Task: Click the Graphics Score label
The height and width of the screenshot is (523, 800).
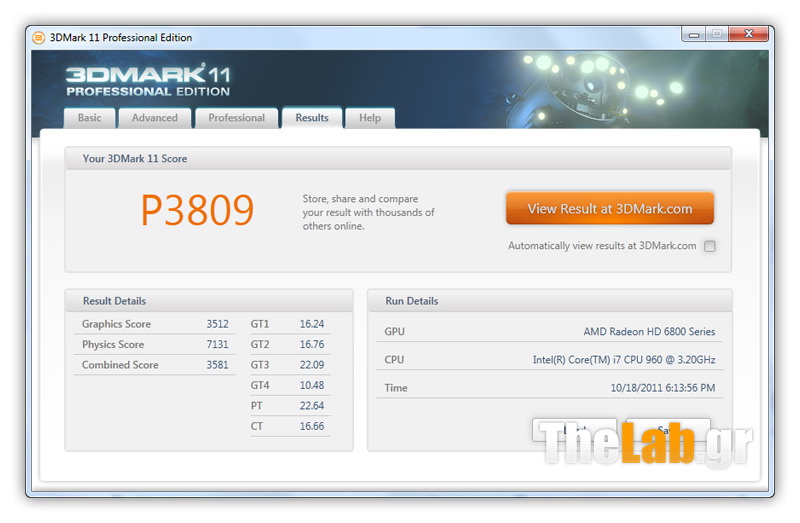Action: pyautogui.click(x=116, y=324)
